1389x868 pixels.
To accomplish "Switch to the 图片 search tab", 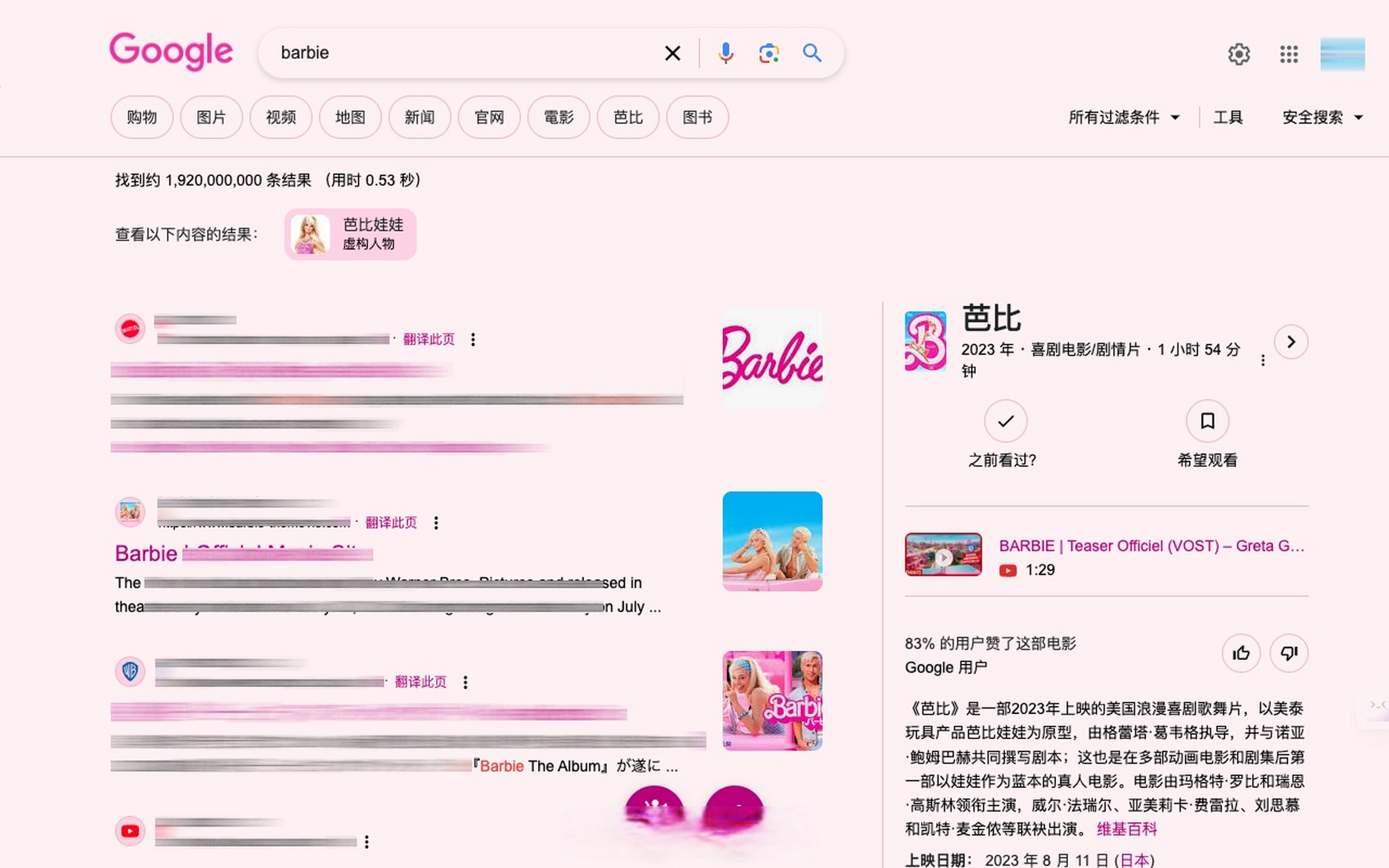I will click(211, 117).
